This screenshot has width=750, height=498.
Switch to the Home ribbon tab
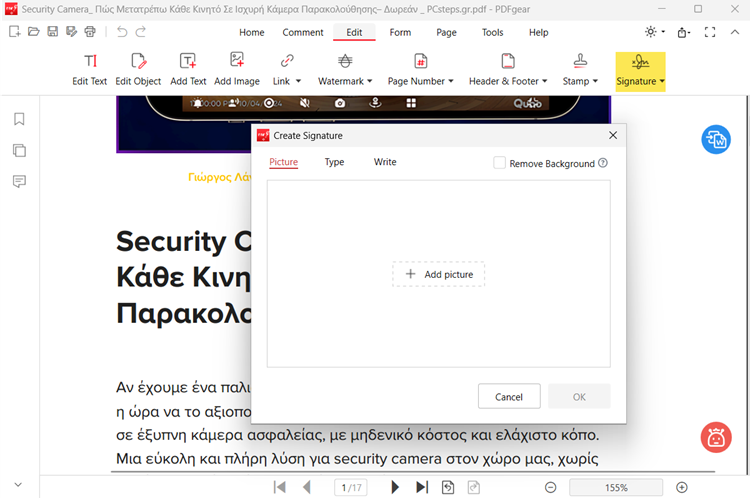(252, 33)
